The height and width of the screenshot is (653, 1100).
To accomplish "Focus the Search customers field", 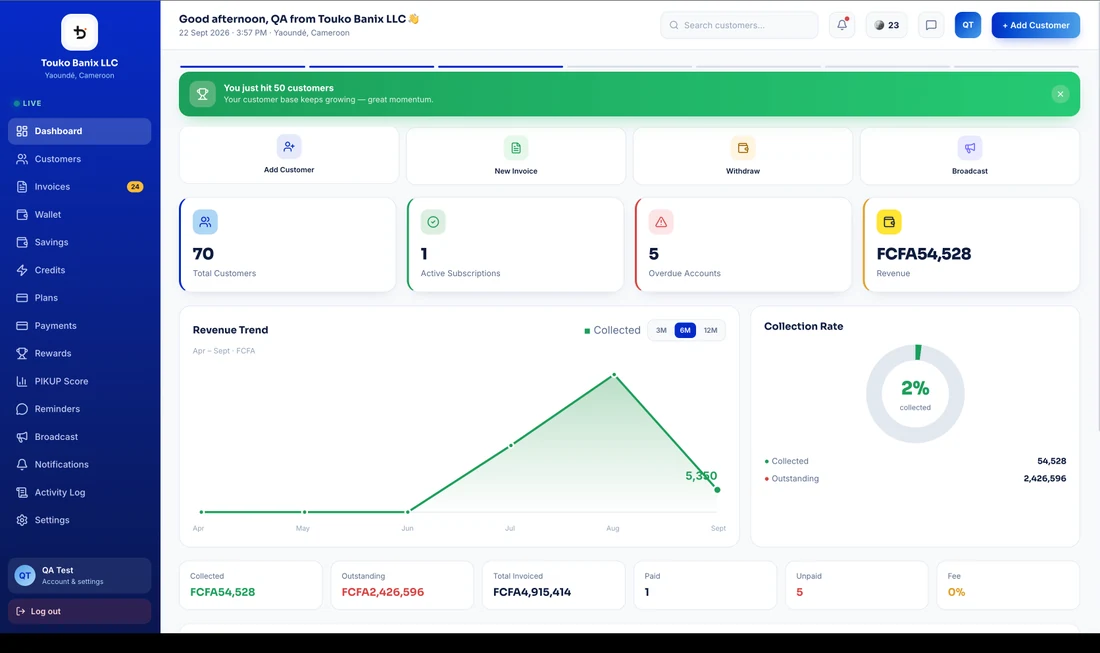I will click(x=739, y=25).
